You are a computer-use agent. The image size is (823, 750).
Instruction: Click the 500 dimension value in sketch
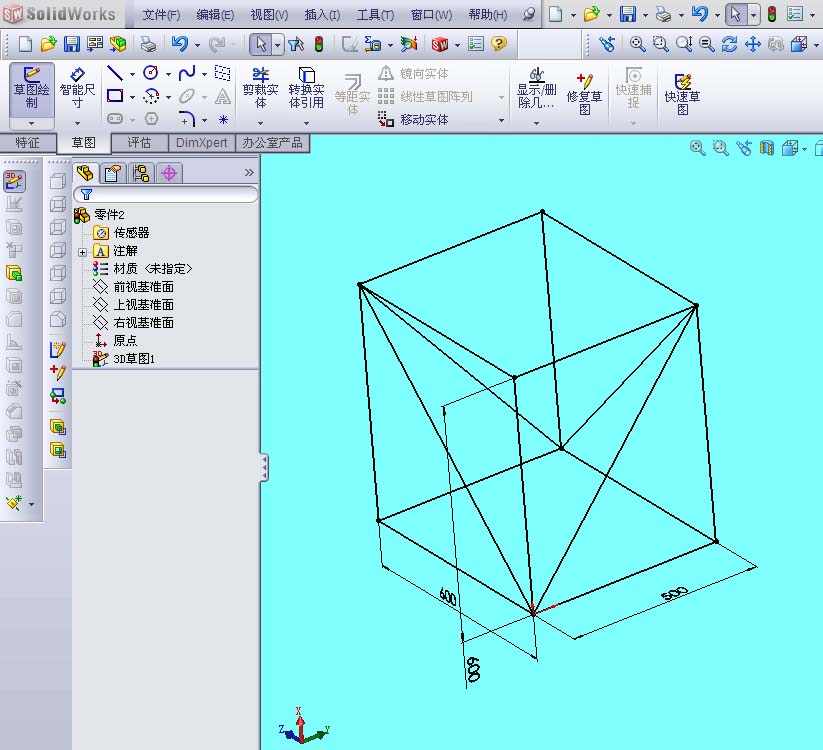click(674, 594)
